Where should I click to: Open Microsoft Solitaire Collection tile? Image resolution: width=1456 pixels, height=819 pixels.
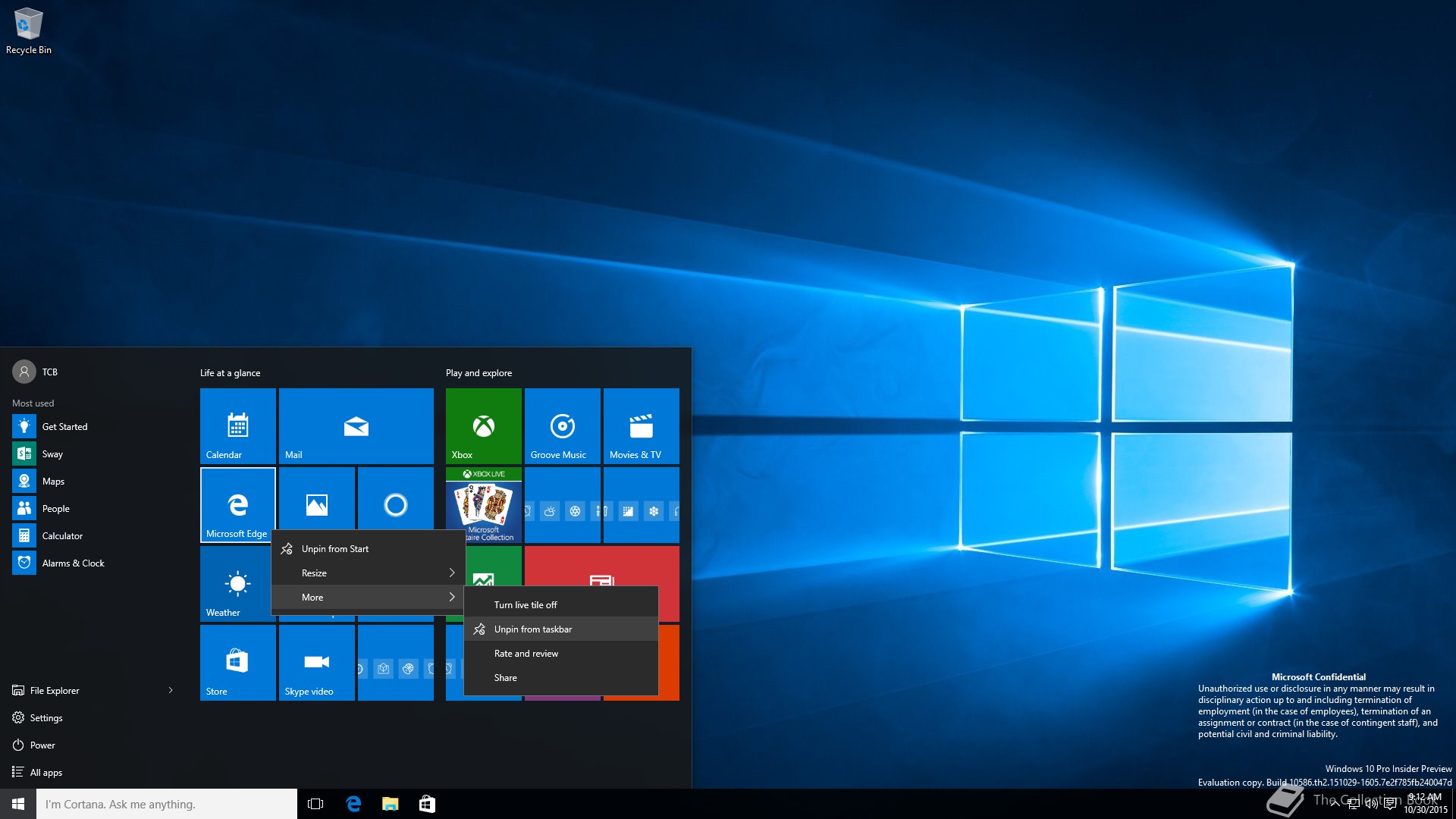(x=483, y=504)
